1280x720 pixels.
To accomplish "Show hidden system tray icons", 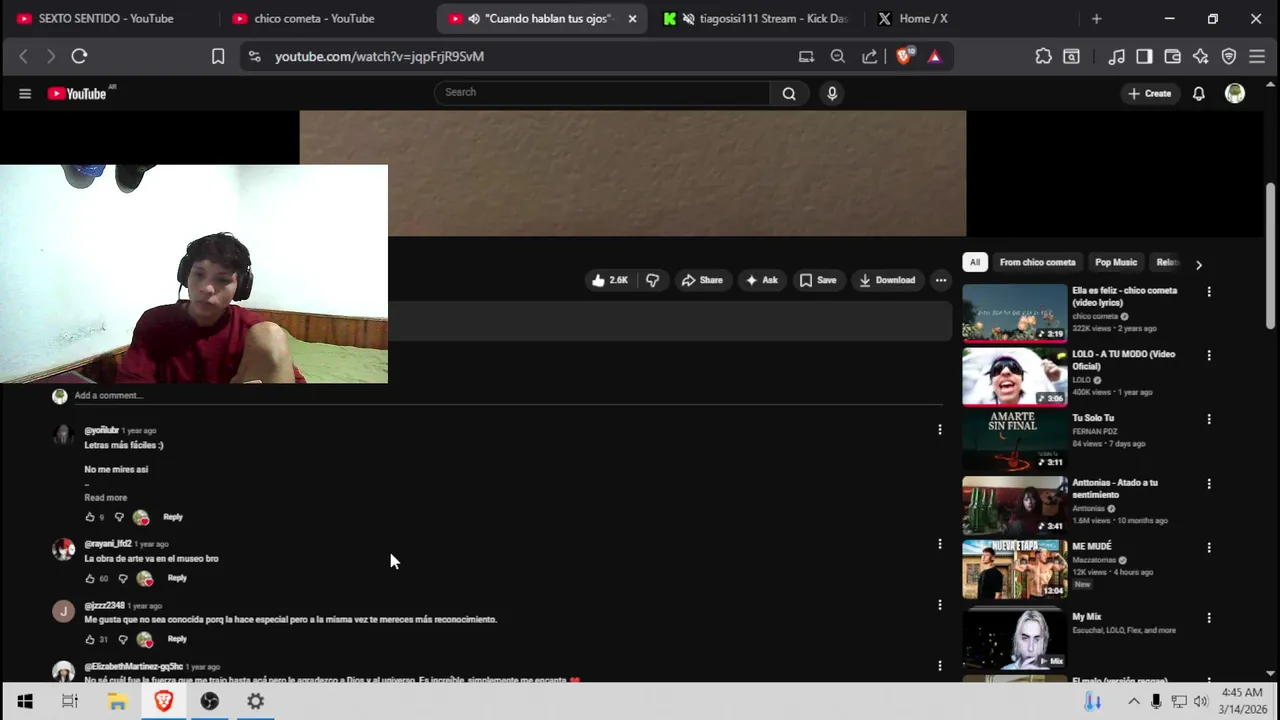I will (1133, 701).
